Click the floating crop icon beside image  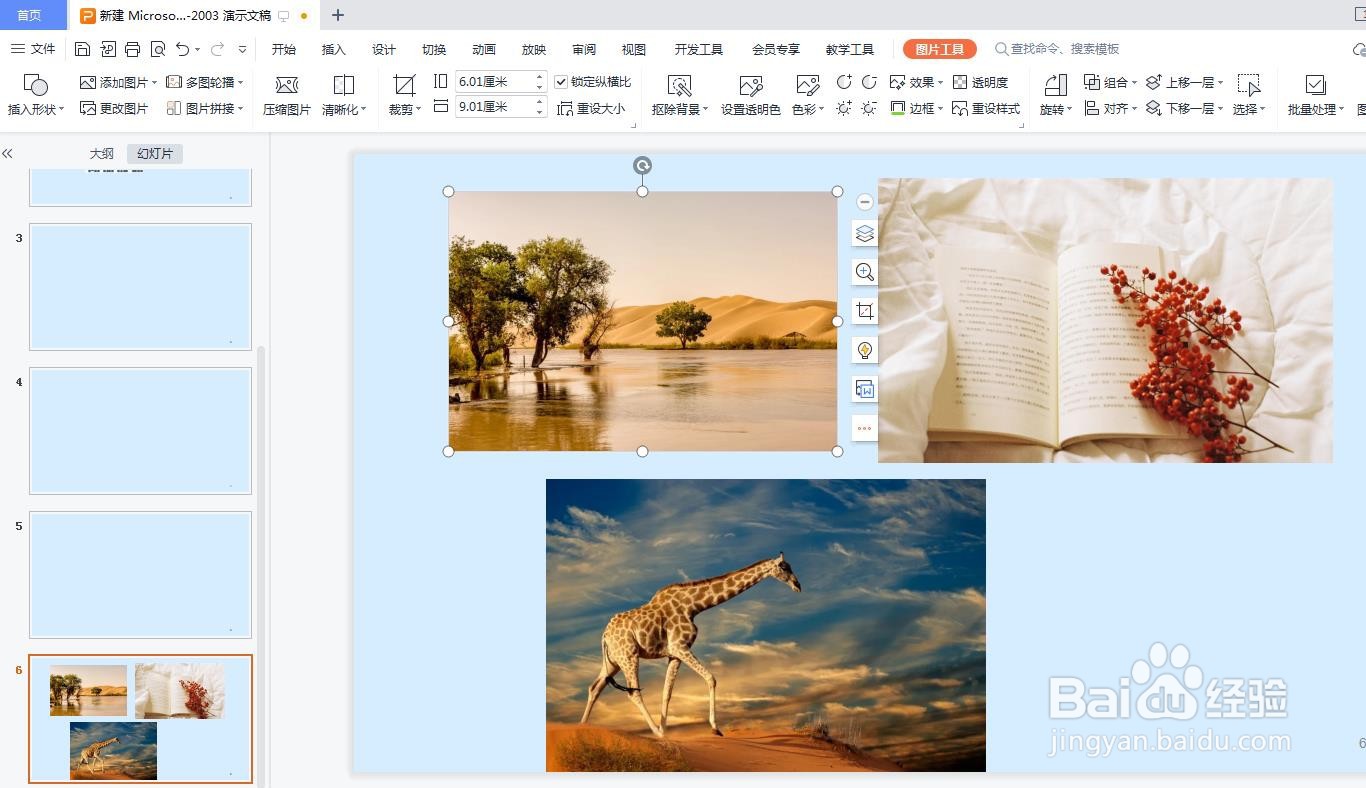[x=865, y=311]
